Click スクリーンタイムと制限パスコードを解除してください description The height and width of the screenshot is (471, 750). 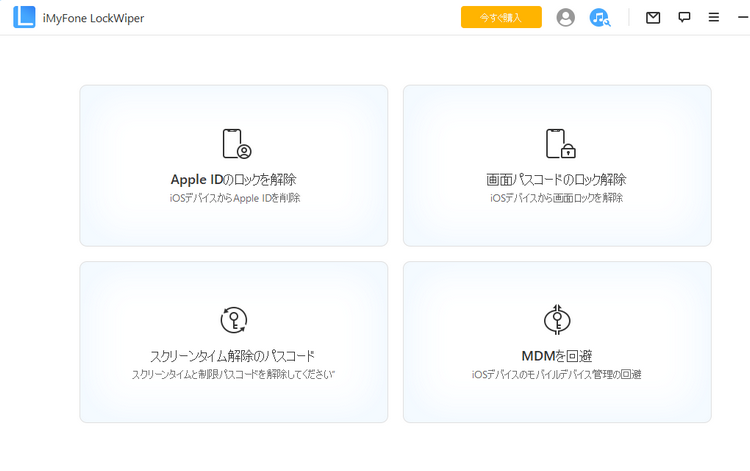pos(233,374)
